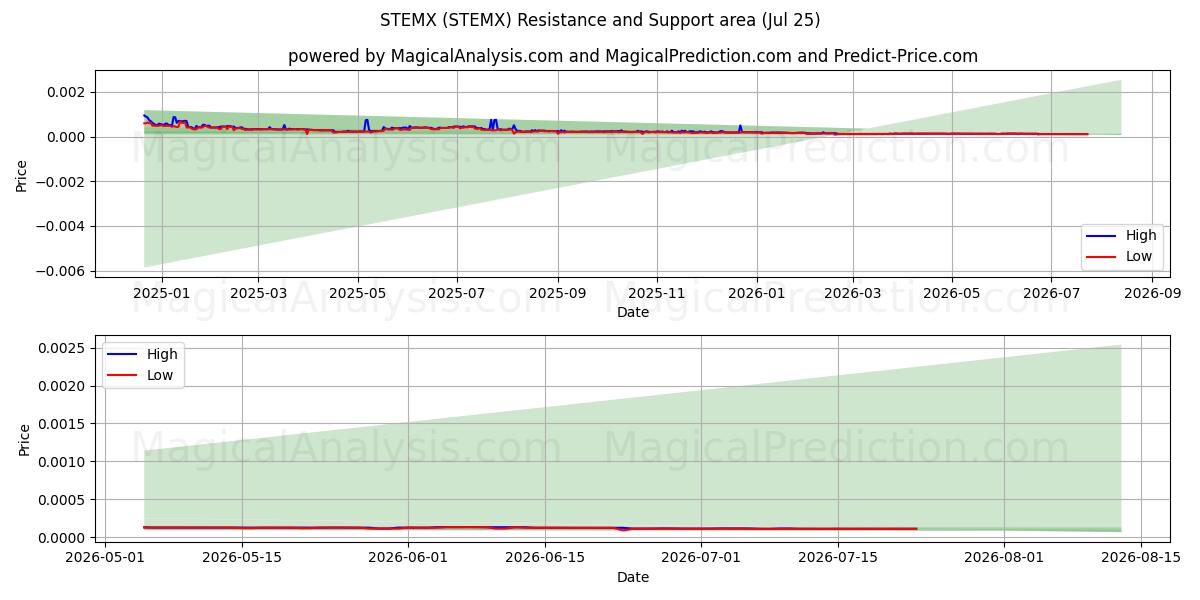Click the '2026-01' tick label on the top chart
The height and width of the screenshot is (600, 1200).
(x=757, y=295)
